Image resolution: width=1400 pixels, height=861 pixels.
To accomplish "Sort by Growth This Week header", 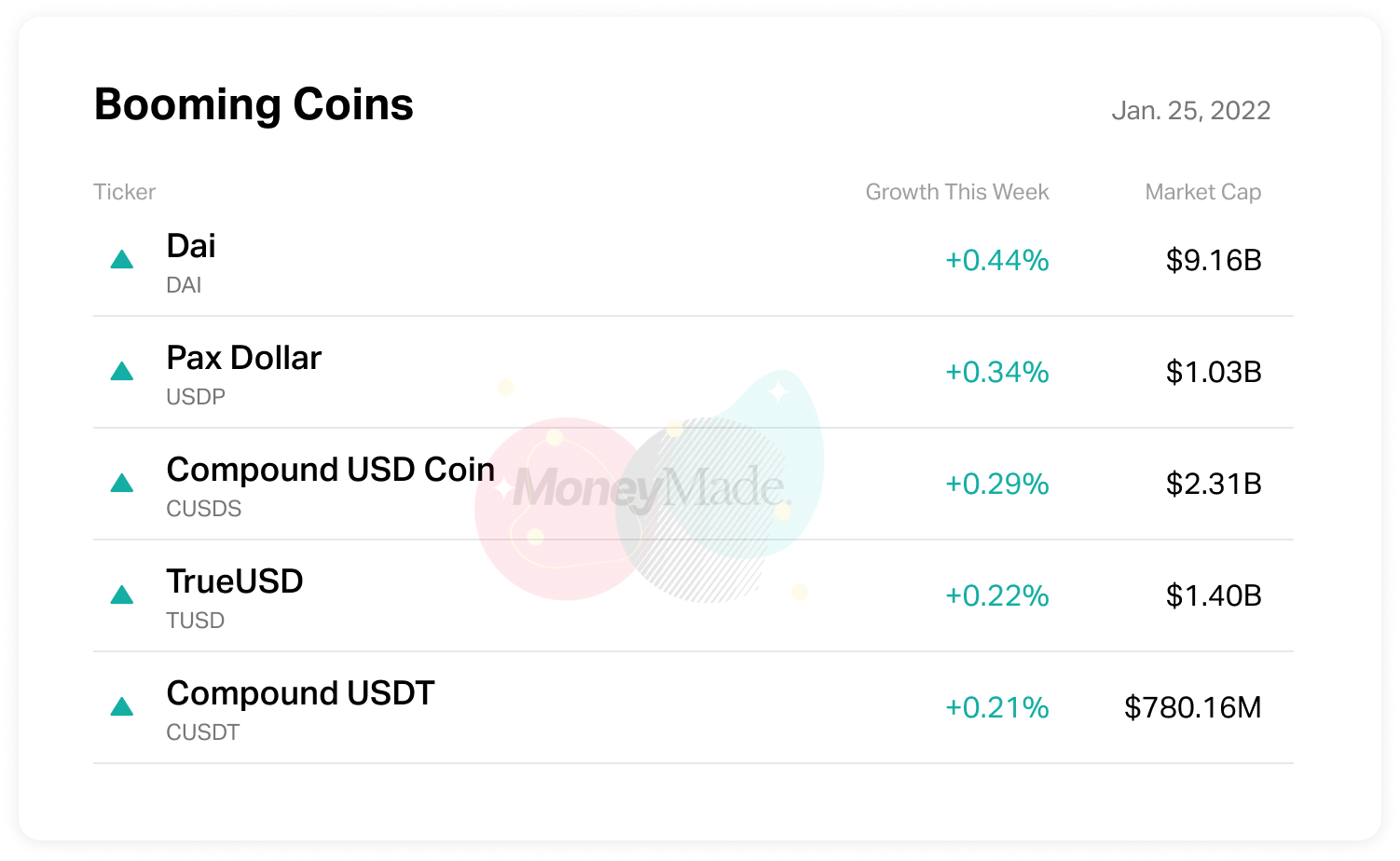I will pyautogui.click(x=956, y=192).
